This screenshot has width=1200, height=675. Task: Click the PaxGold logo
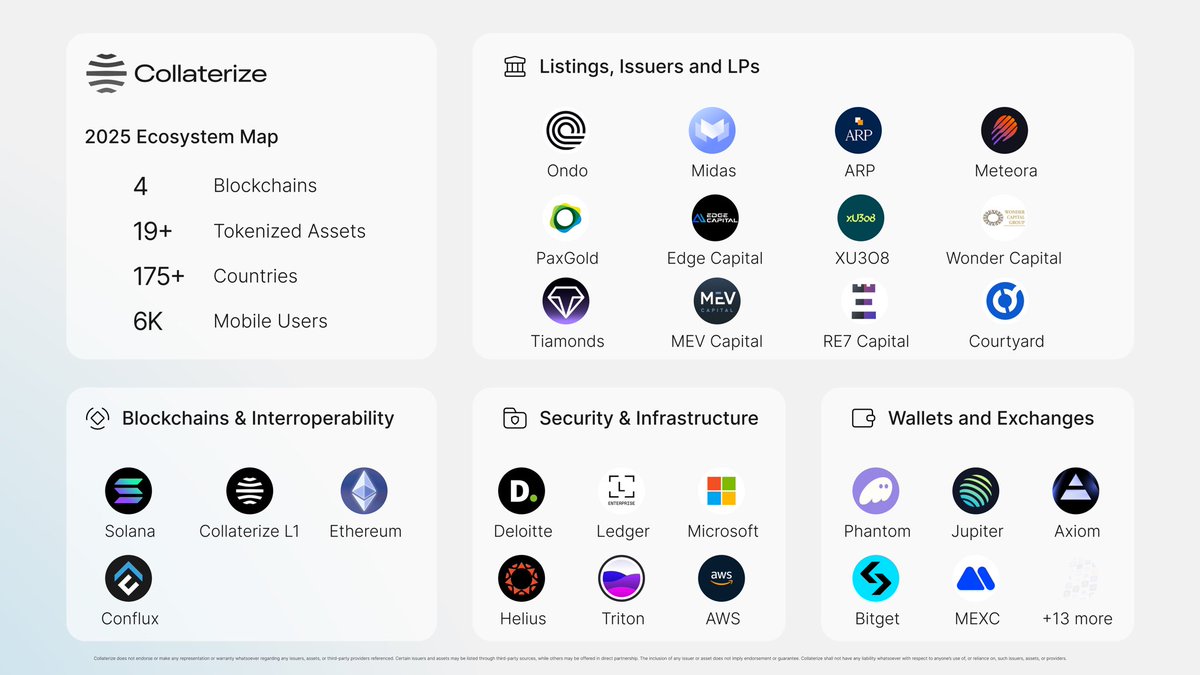[x=566, y=218]
